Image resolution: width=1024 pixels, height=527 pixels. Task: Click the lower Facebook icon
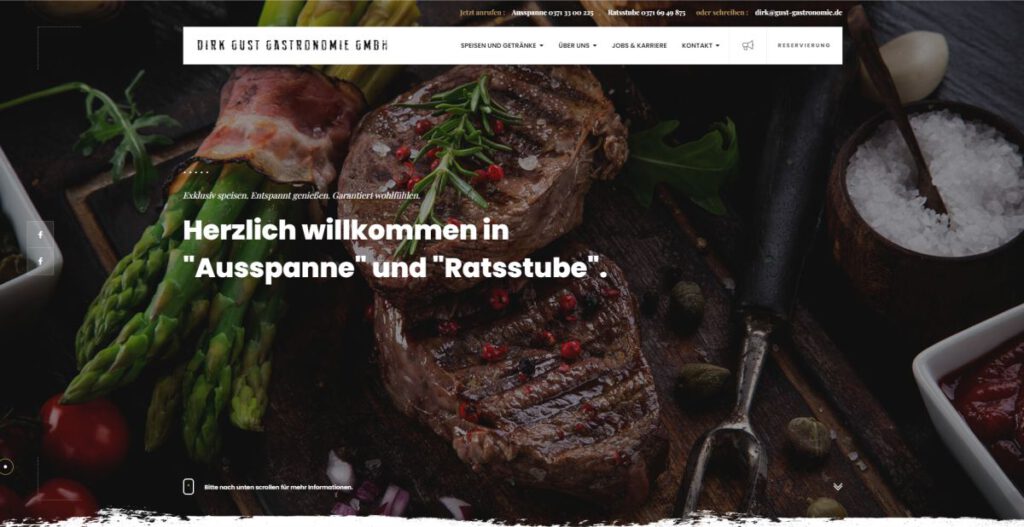[40, 261]
